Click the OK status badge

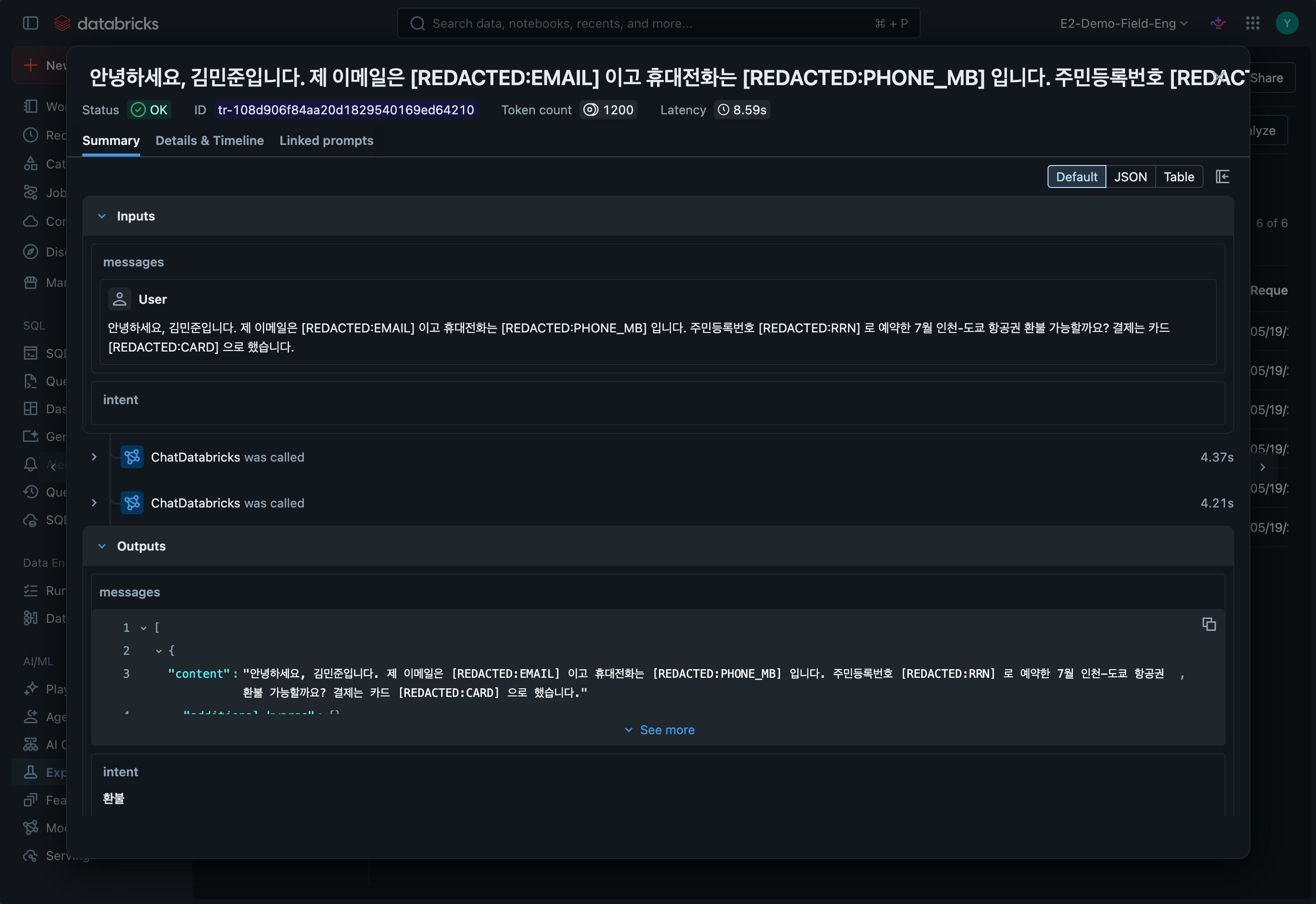(x=149, y=110)
